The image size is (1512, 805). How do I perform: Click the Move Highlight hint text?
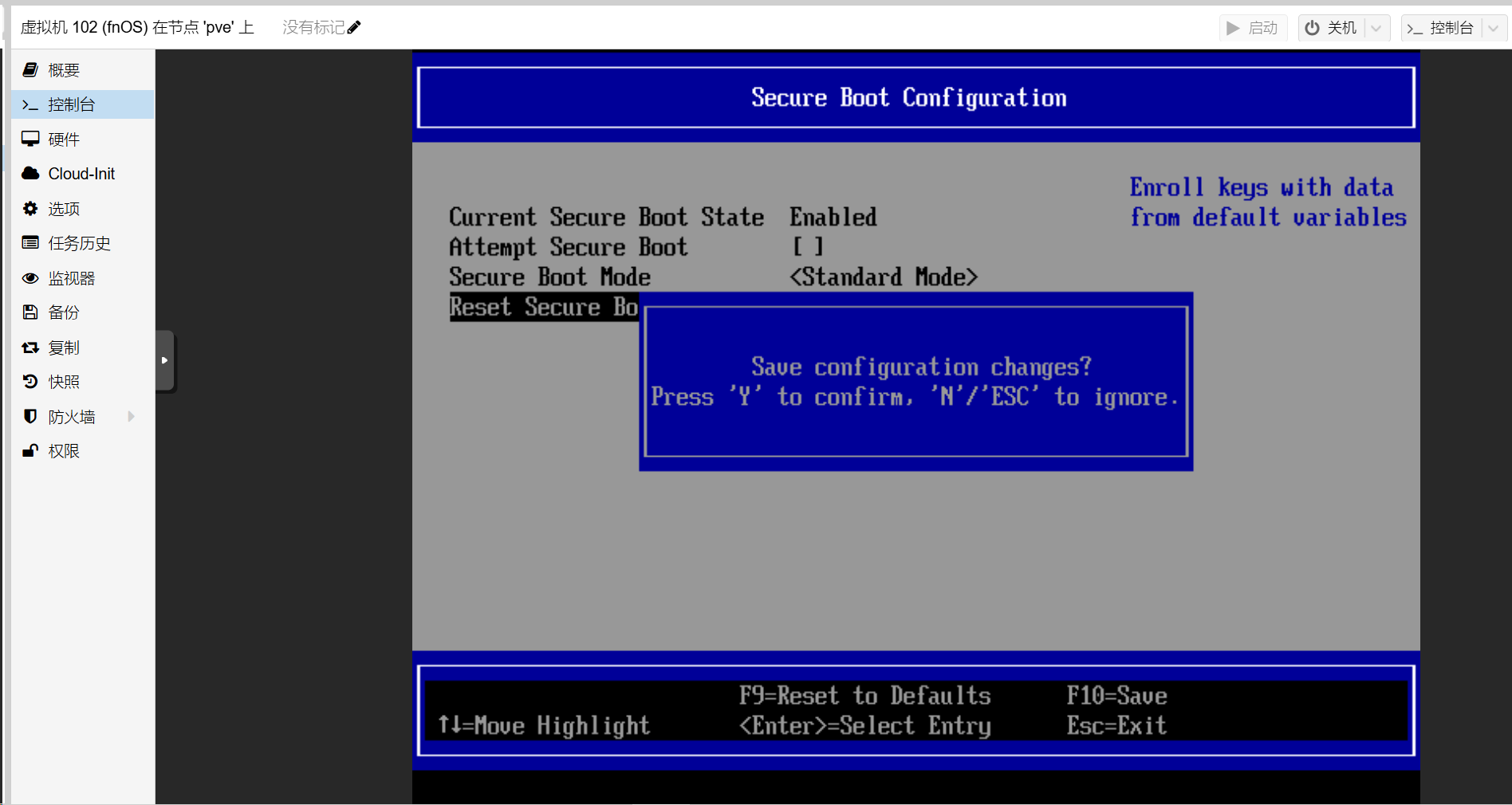[x=544, y=725]
